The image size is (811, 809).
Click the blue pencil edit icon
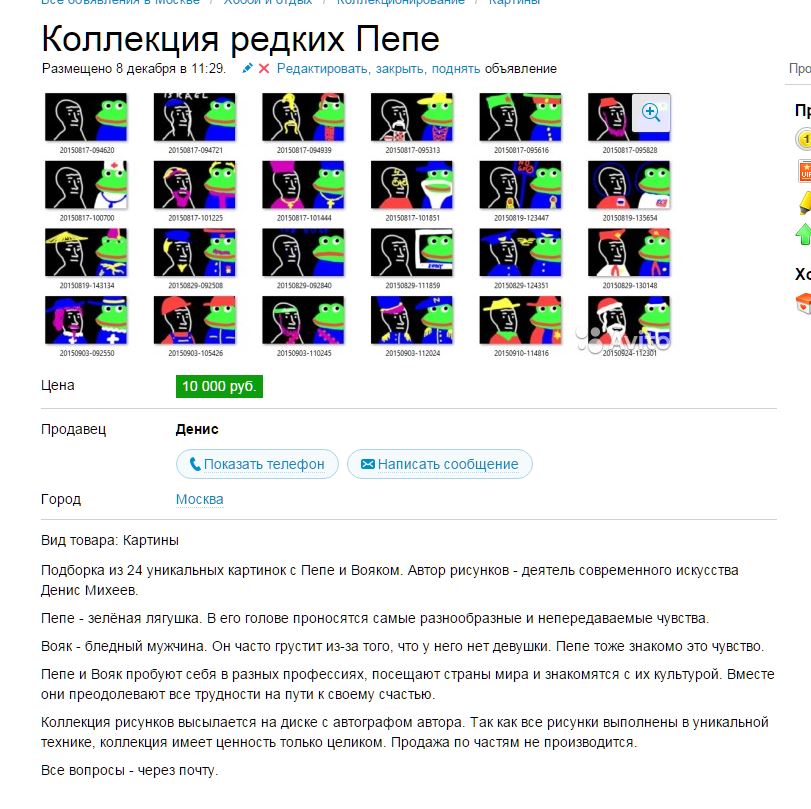point(248,68)
